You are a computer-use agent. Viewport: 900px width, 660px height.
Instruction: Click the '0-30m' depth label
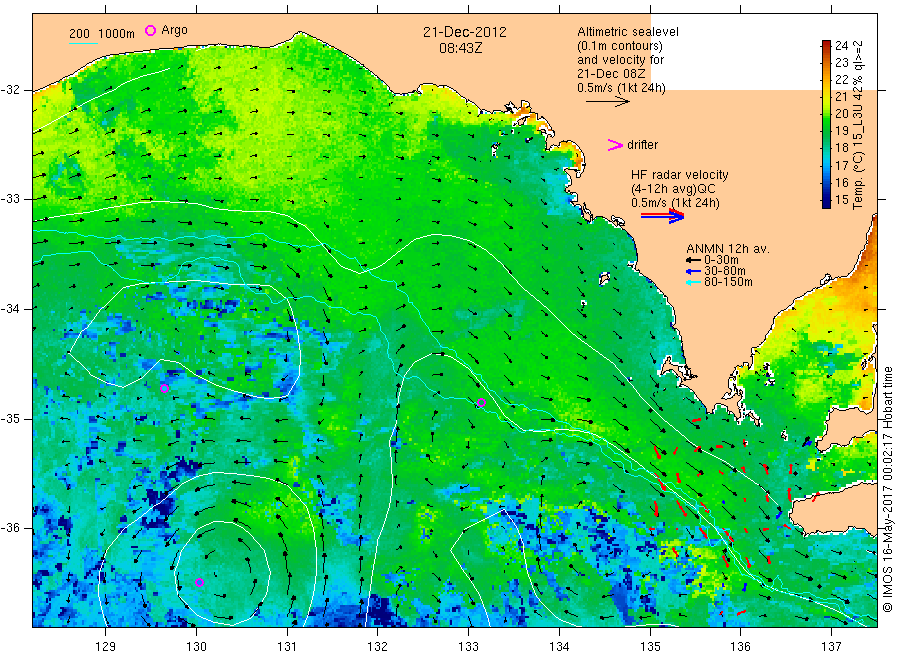pos(721,260)
